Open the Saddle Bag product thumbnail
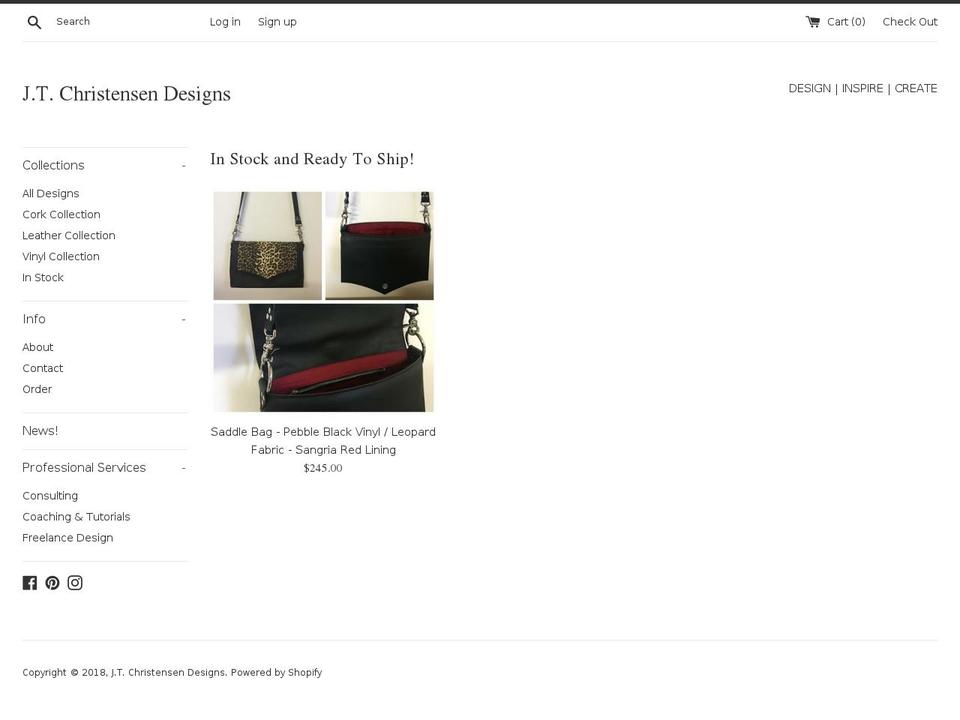960x720 pixels. 323,302
